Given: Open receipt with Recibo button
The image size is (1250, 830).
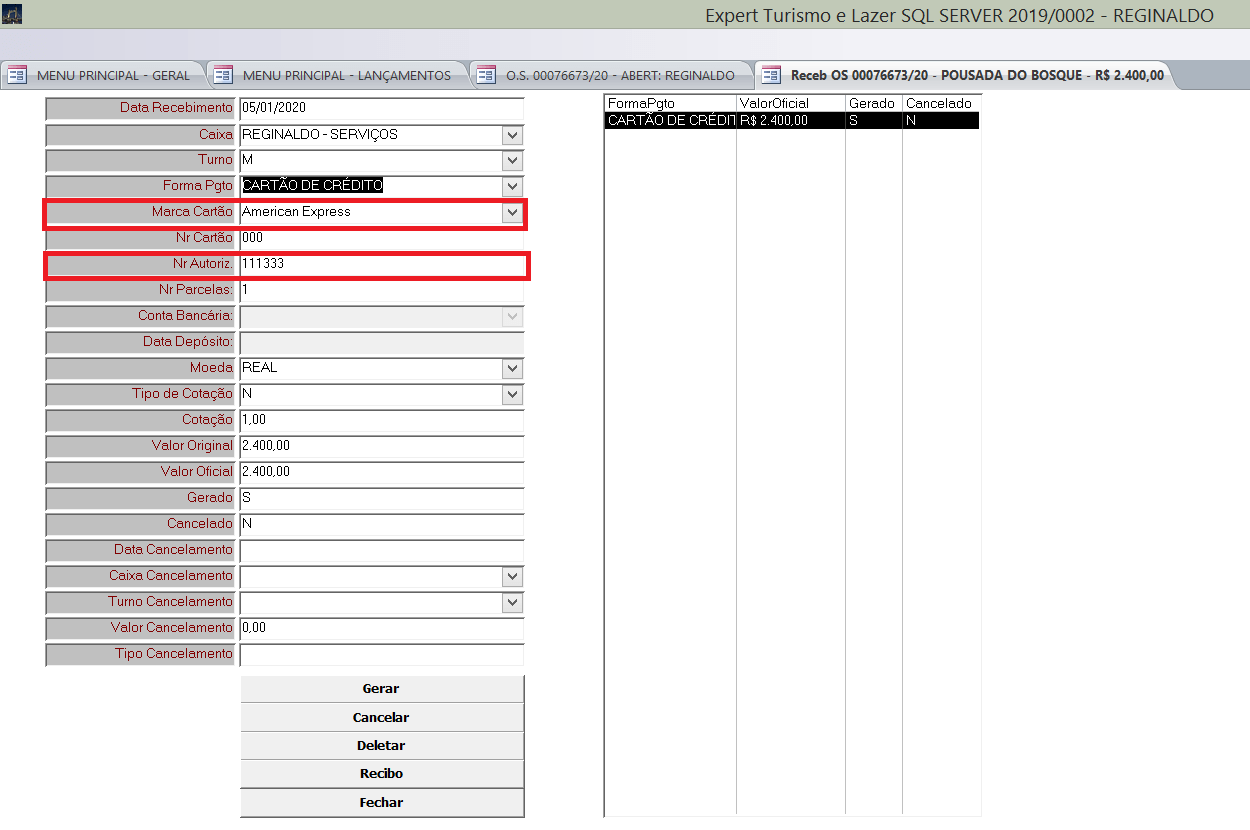Looking at the screenshot, I should pos(381,774).
